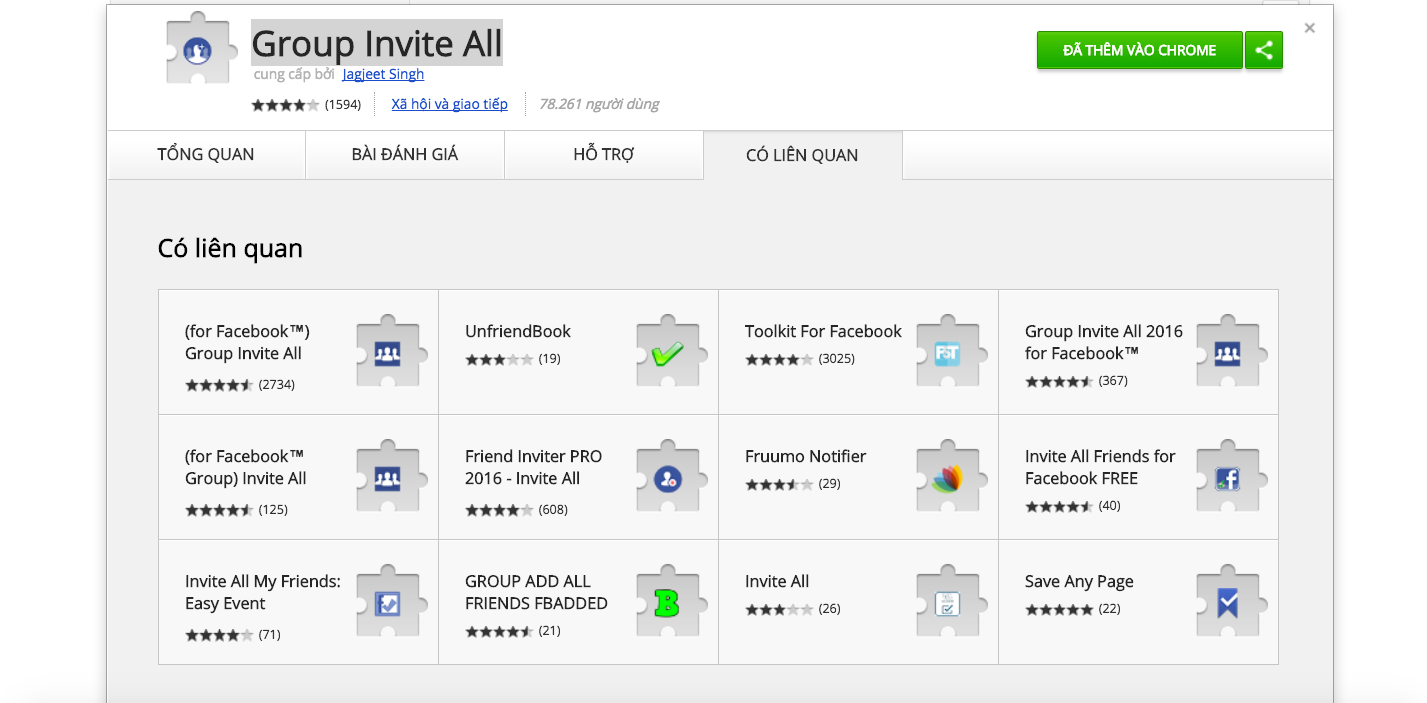Screen dimensions: 1427x703
Task: Open the UnfriendBook extension title
Action: (518, 331)
